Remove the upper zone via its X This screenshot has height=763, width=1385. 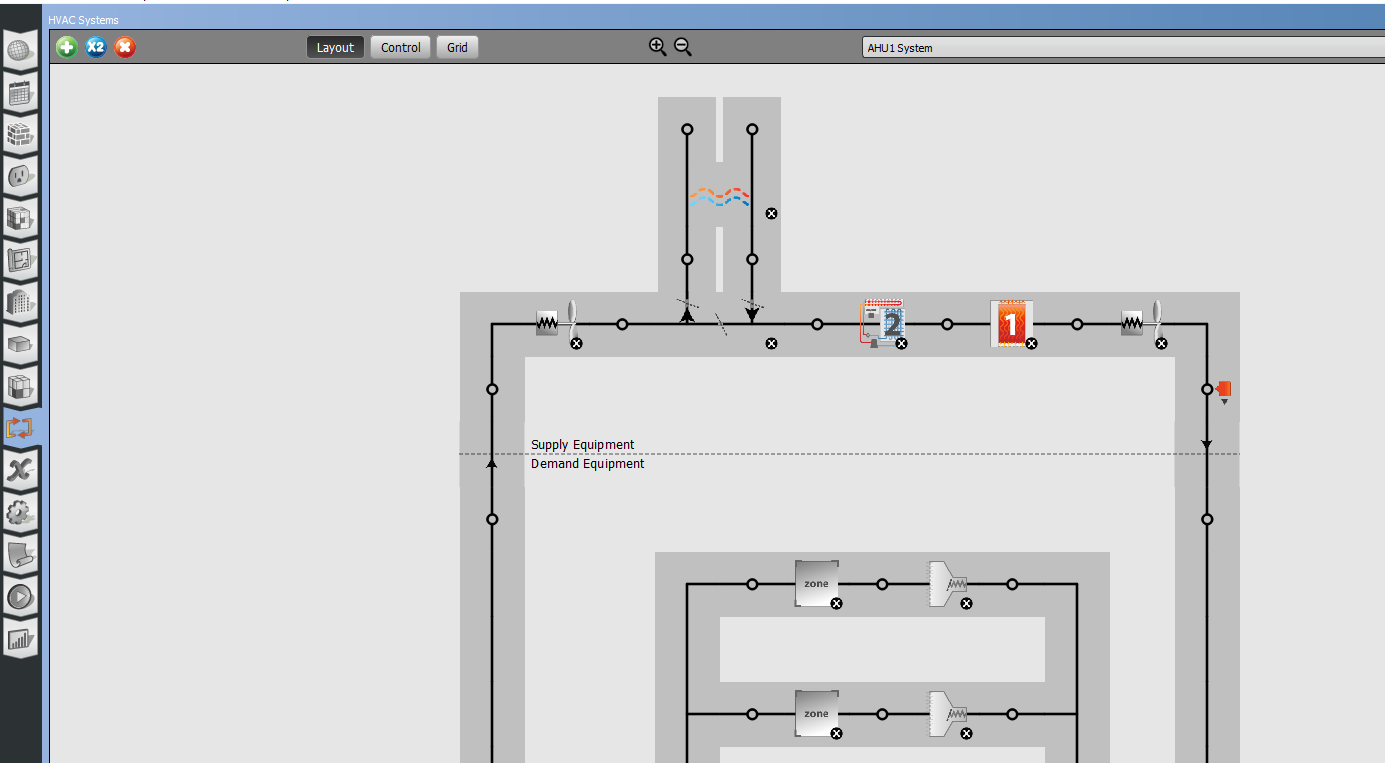tap(836, 603)
